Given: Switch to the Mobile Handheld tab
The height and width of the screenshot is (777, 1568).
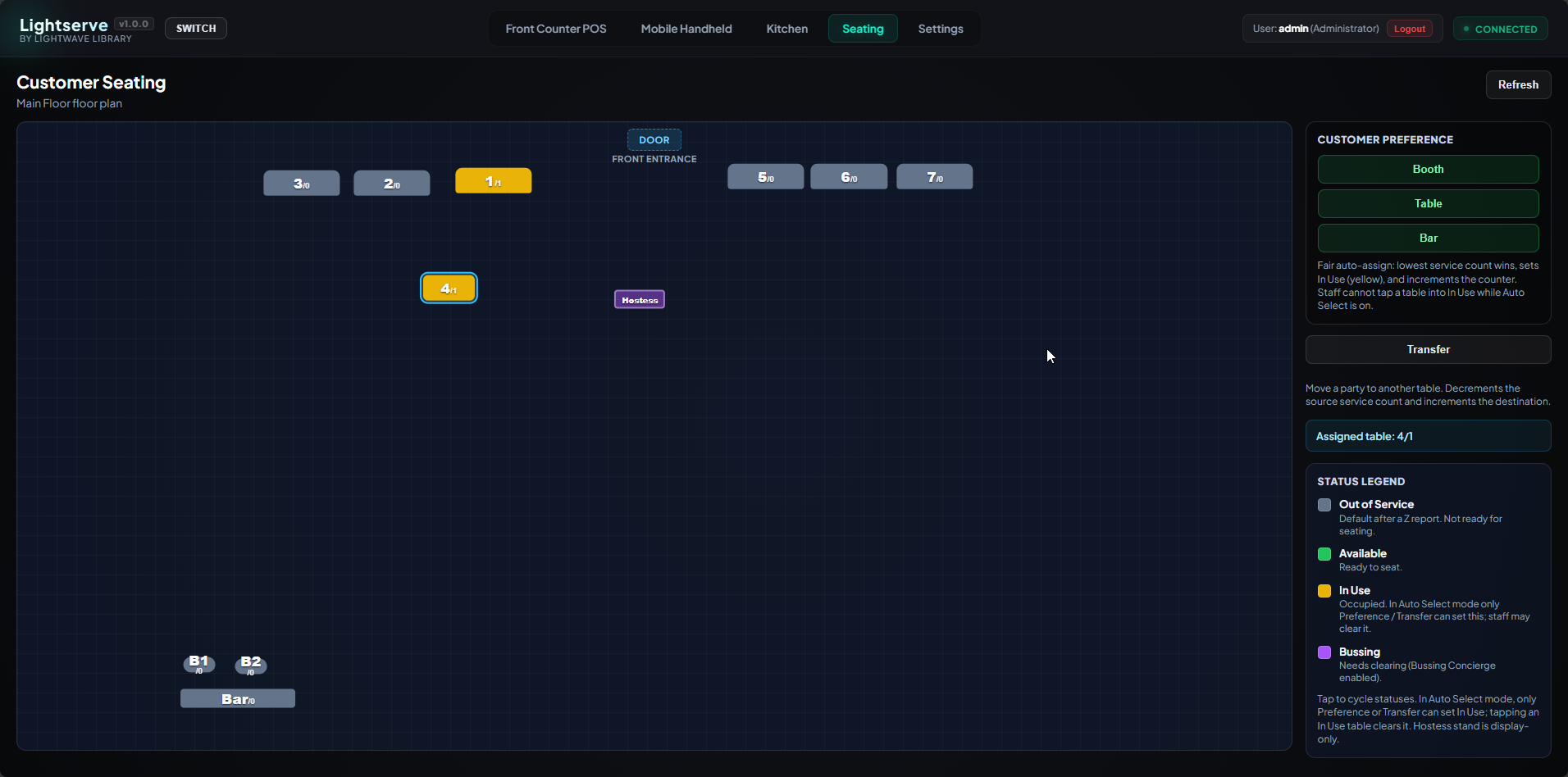Looking at the screenshot, I should 686,29.
